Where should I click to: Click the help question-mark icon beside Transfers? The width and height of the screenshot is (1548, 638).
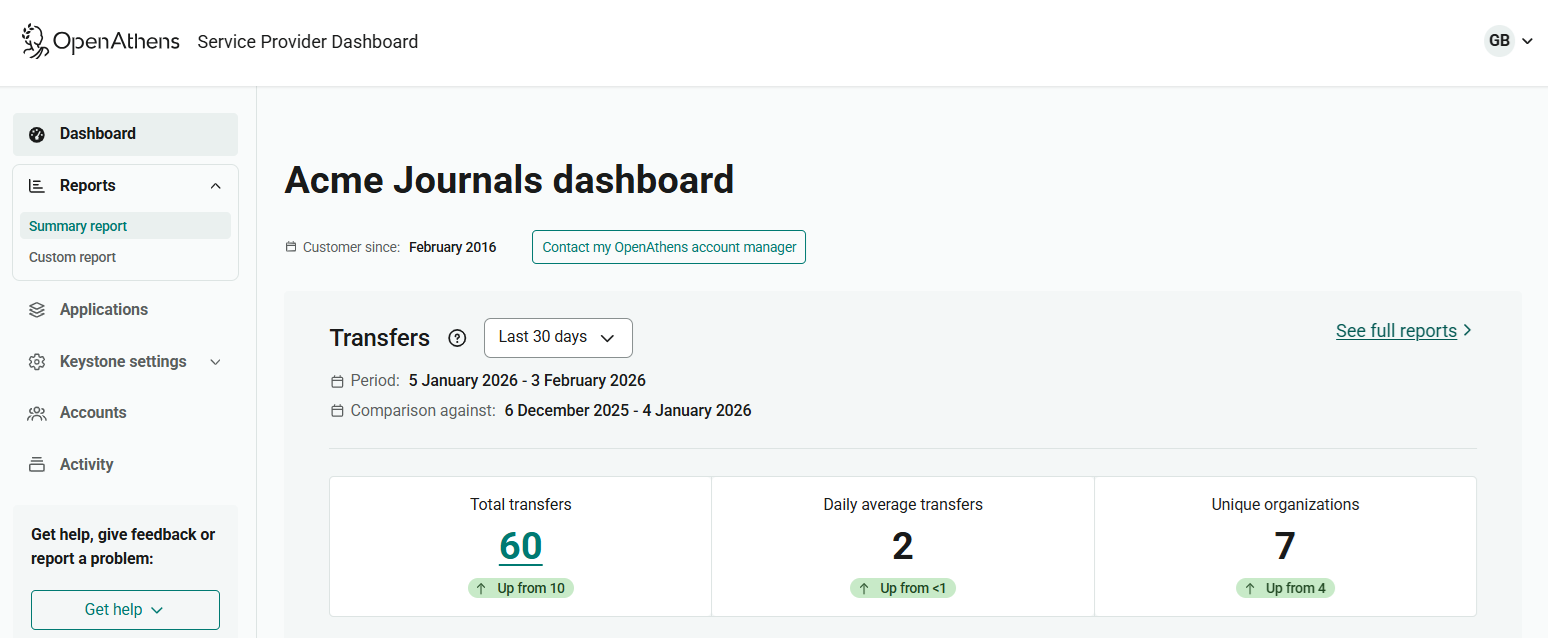pyautogui.click(x=457, y=338)
